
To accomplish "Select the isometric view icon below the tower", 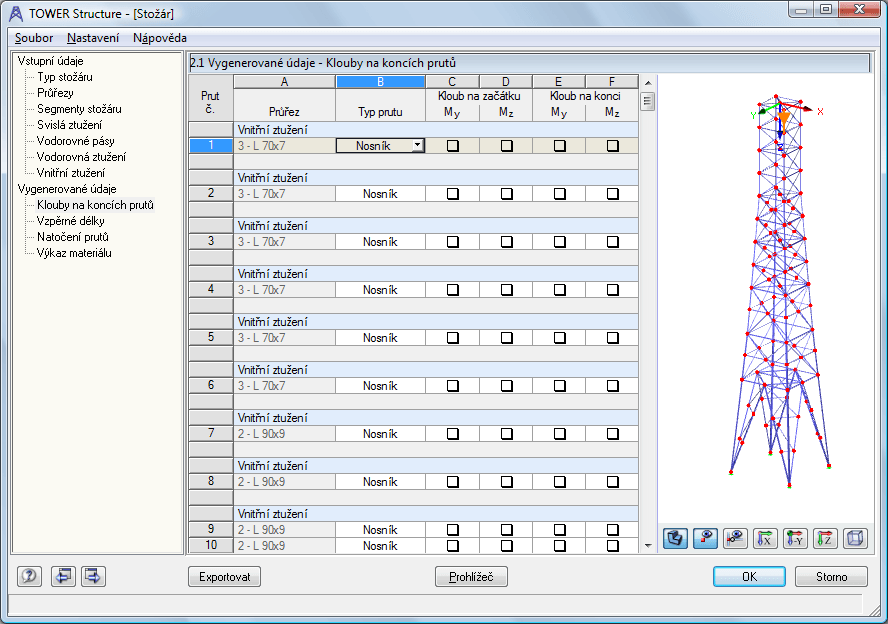I will [674, 538].
